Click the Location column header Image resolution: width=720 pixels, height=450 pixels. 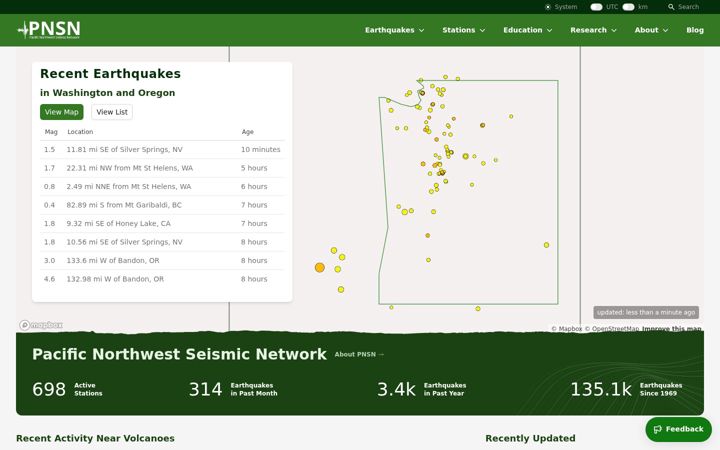point(80,132)
